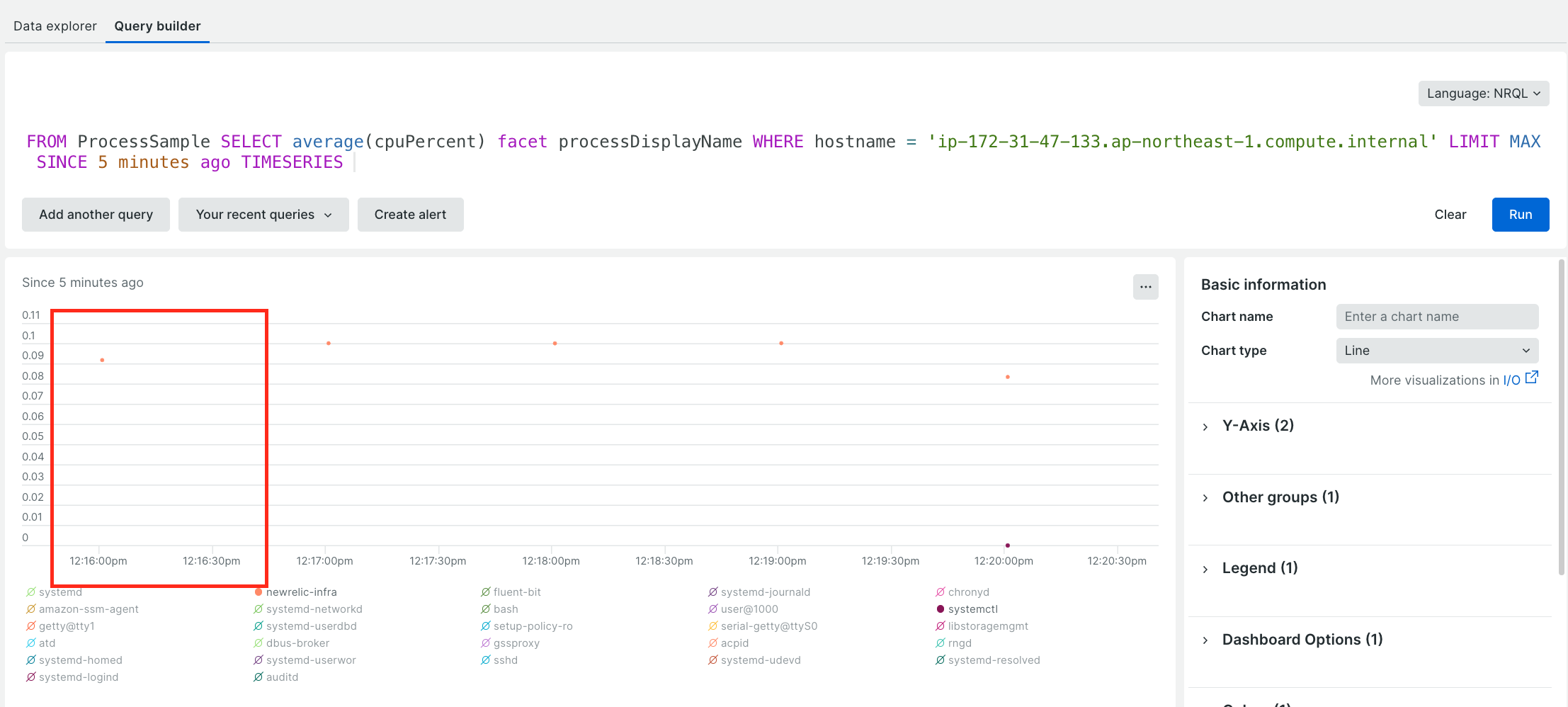This screenshot has height=707, width=1568.
Task: Click the fluent-bit legend icon
Action: [486, 592]
